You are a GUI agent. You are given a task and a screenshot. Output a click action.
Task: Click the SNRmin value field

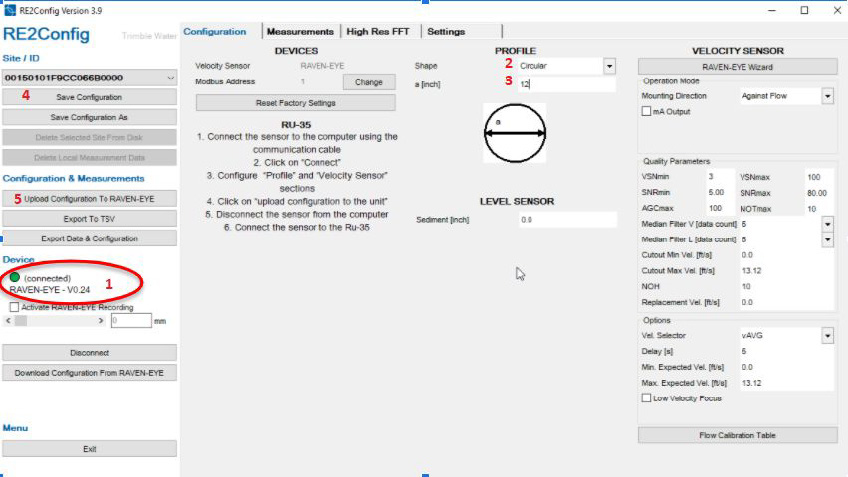point(720,193)
